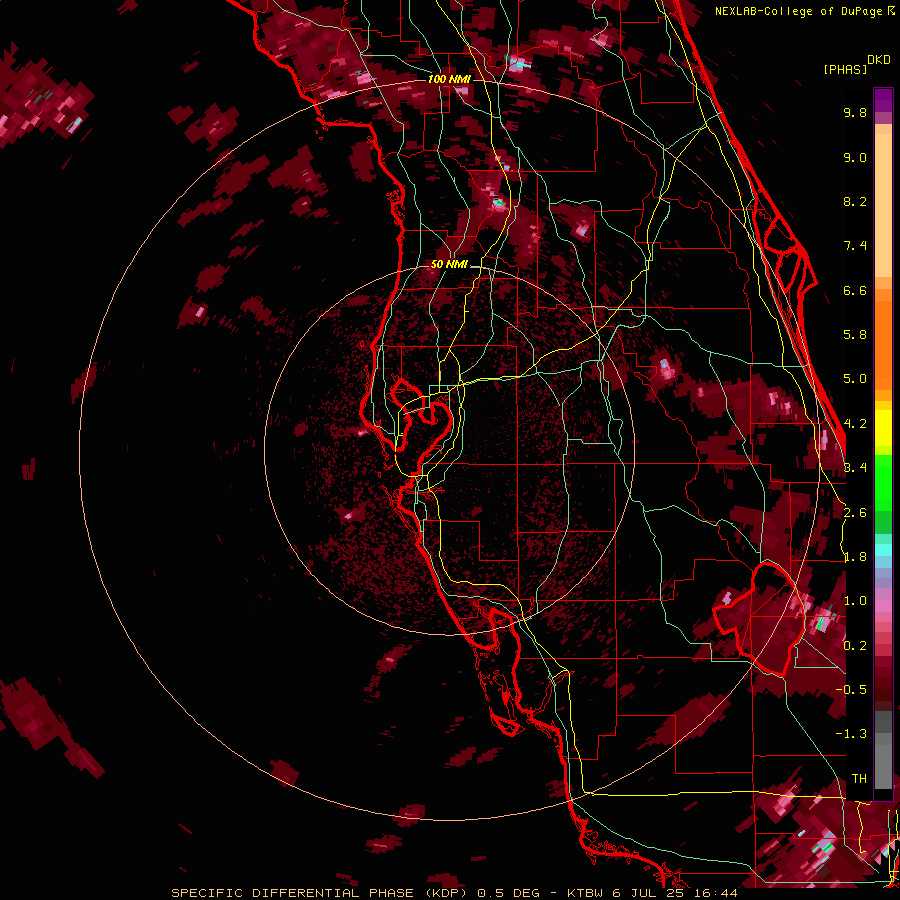Click the NEXLAB-College of DuPage credit text

click(800, 11)
